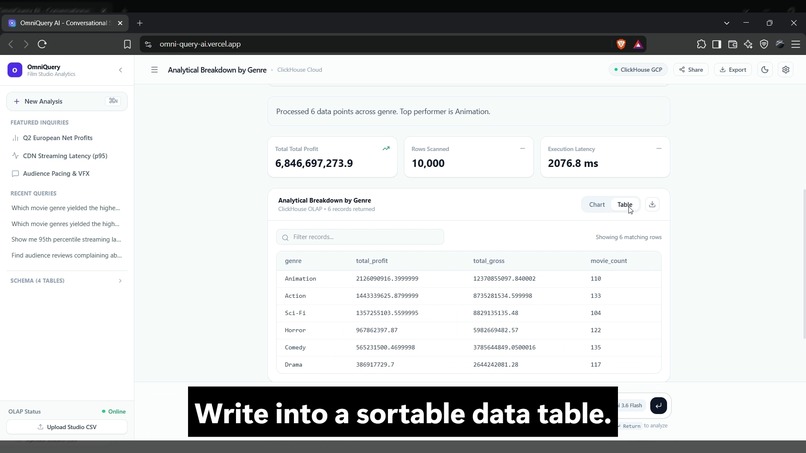Click the page vertical scrollbar

804,264
